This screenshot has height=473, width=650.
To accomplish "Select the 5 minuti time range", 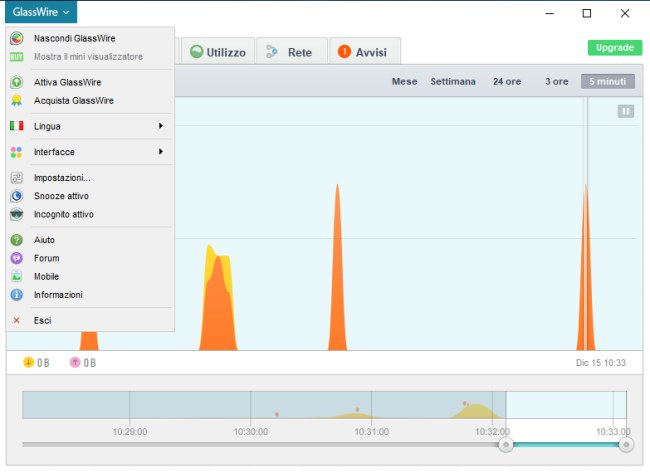I will click(608, 81).
